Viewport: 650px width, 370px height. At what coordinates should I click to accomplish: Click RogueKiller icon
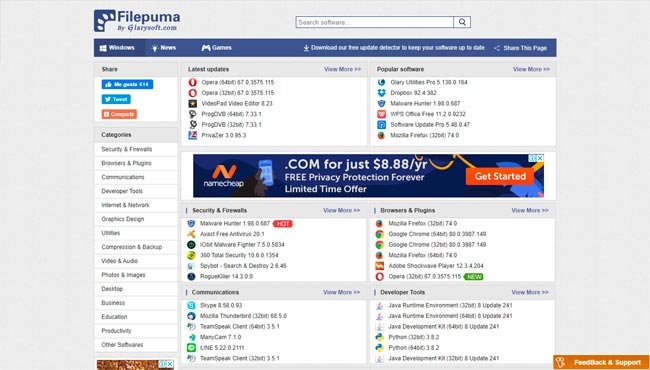tap(191, 276)
